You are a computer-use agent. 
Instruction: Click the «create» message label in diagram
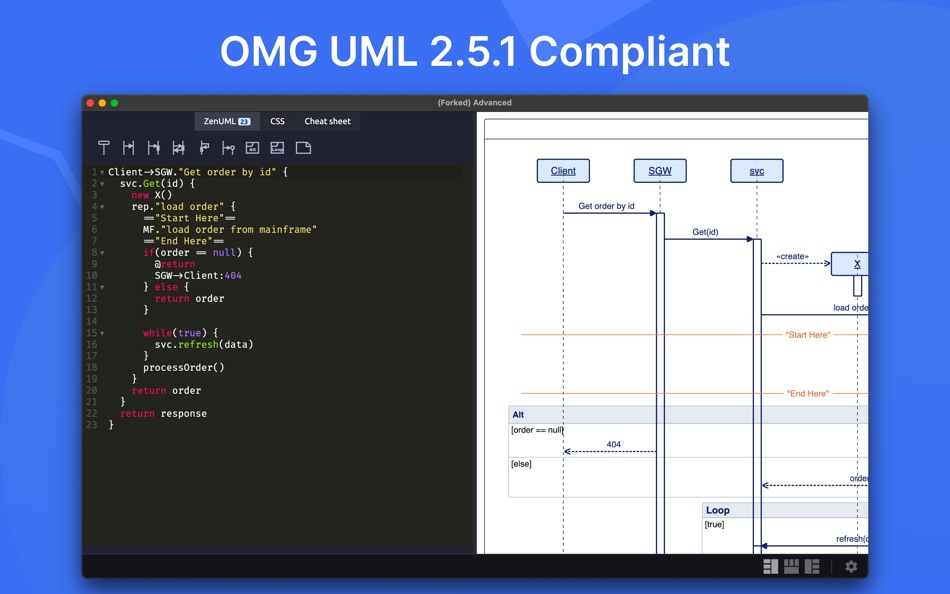point(792,256)
